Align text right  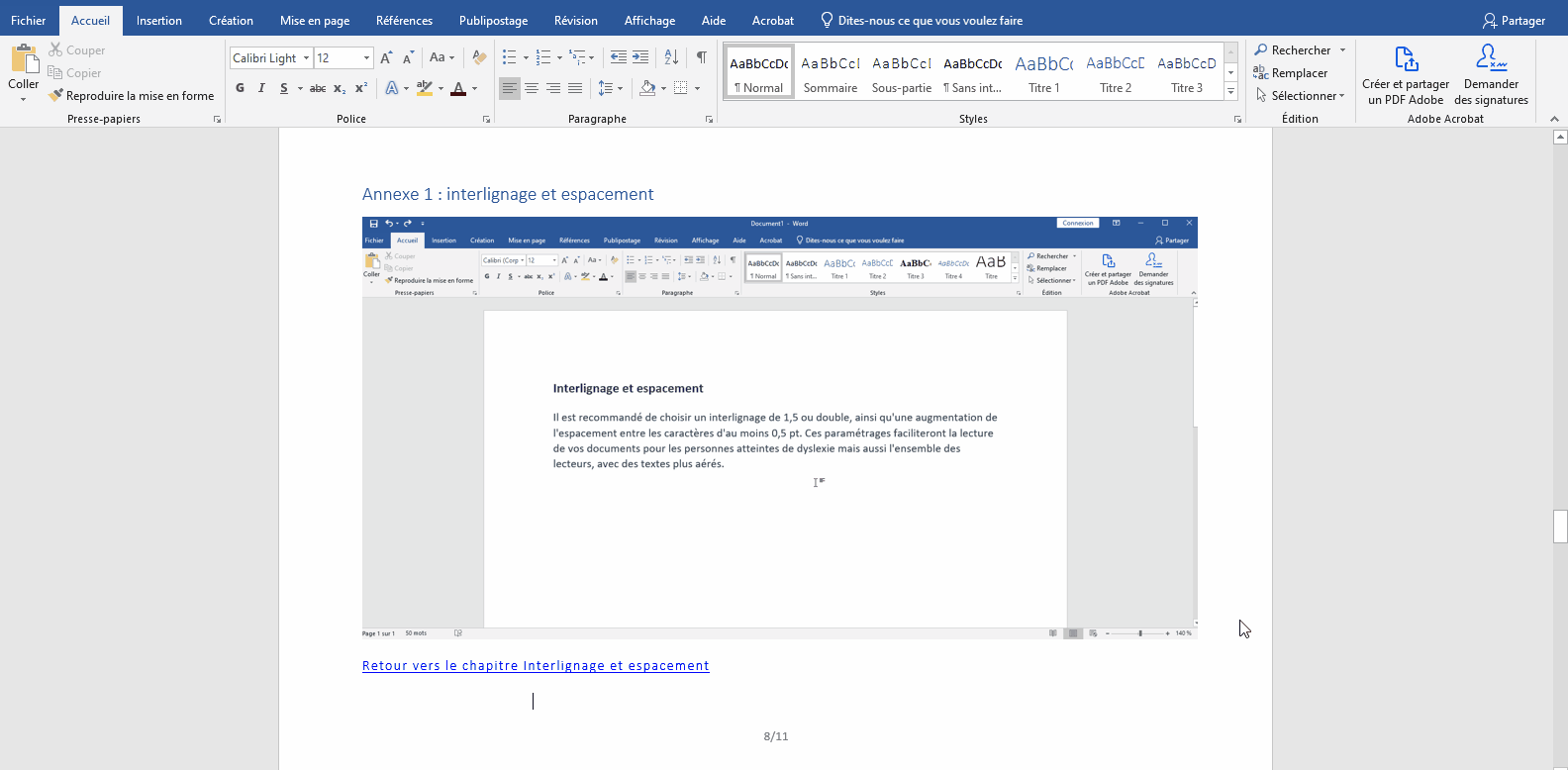(553, 88)
